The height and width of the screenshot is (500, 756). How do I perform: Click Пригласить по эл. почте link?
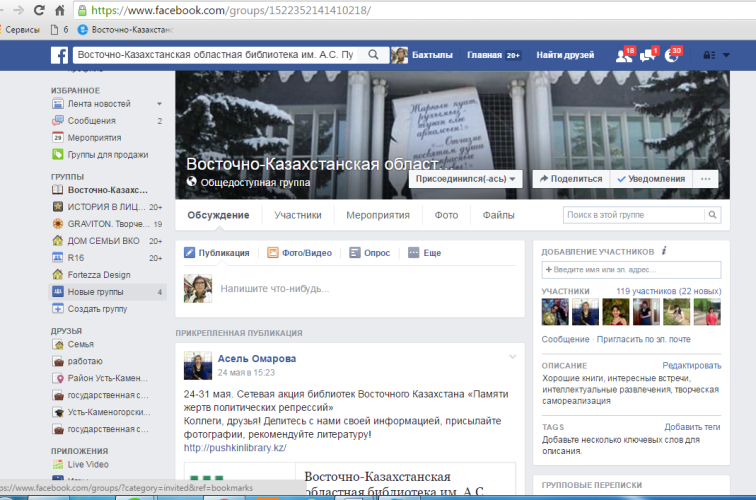coord(643,339)
